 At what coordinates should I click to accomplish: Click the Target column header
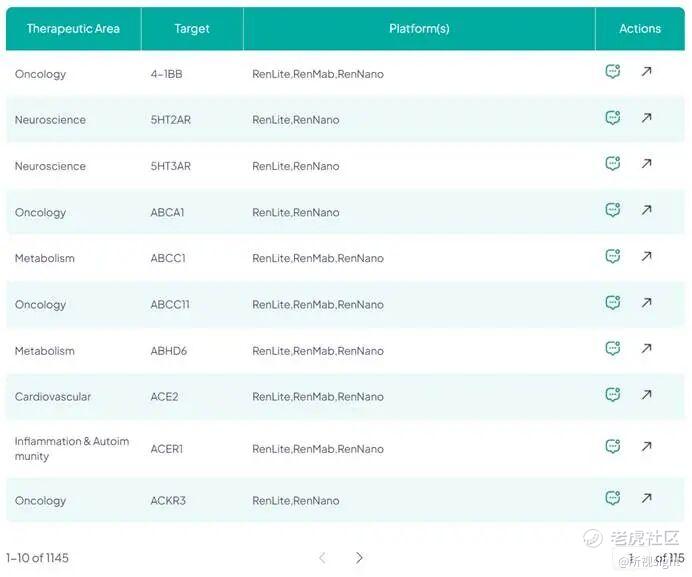192,29
